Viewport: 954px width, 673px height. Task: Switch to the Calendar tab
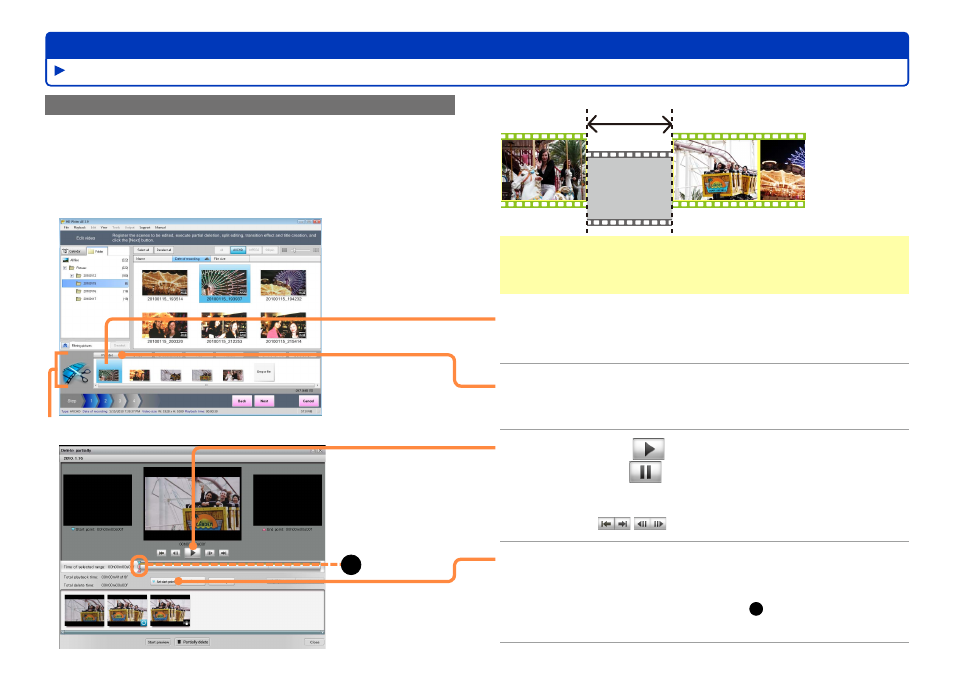click(72, 251)
